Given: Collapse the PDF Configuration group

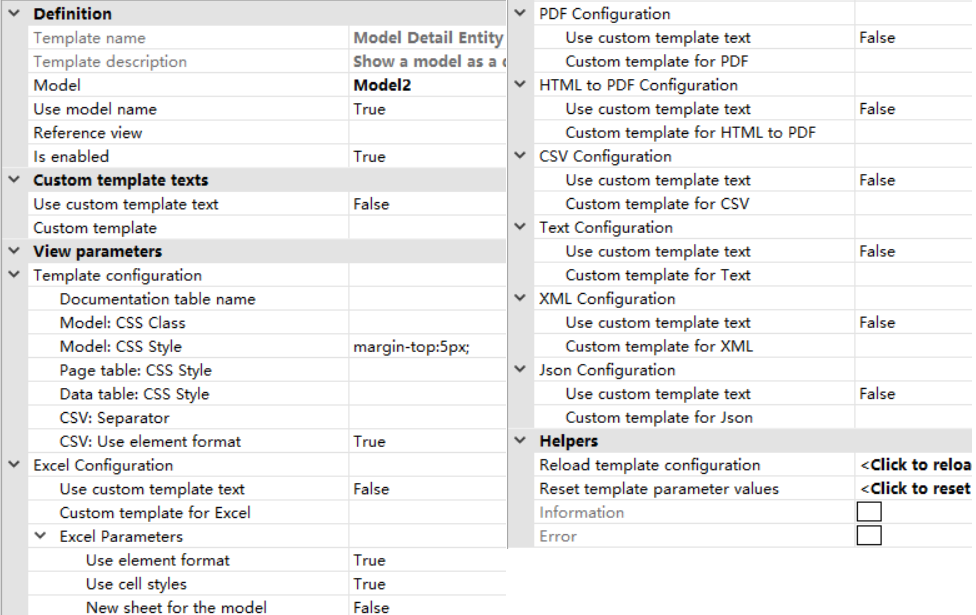Looking at the screenshot, I should click(x=520, y=13).
